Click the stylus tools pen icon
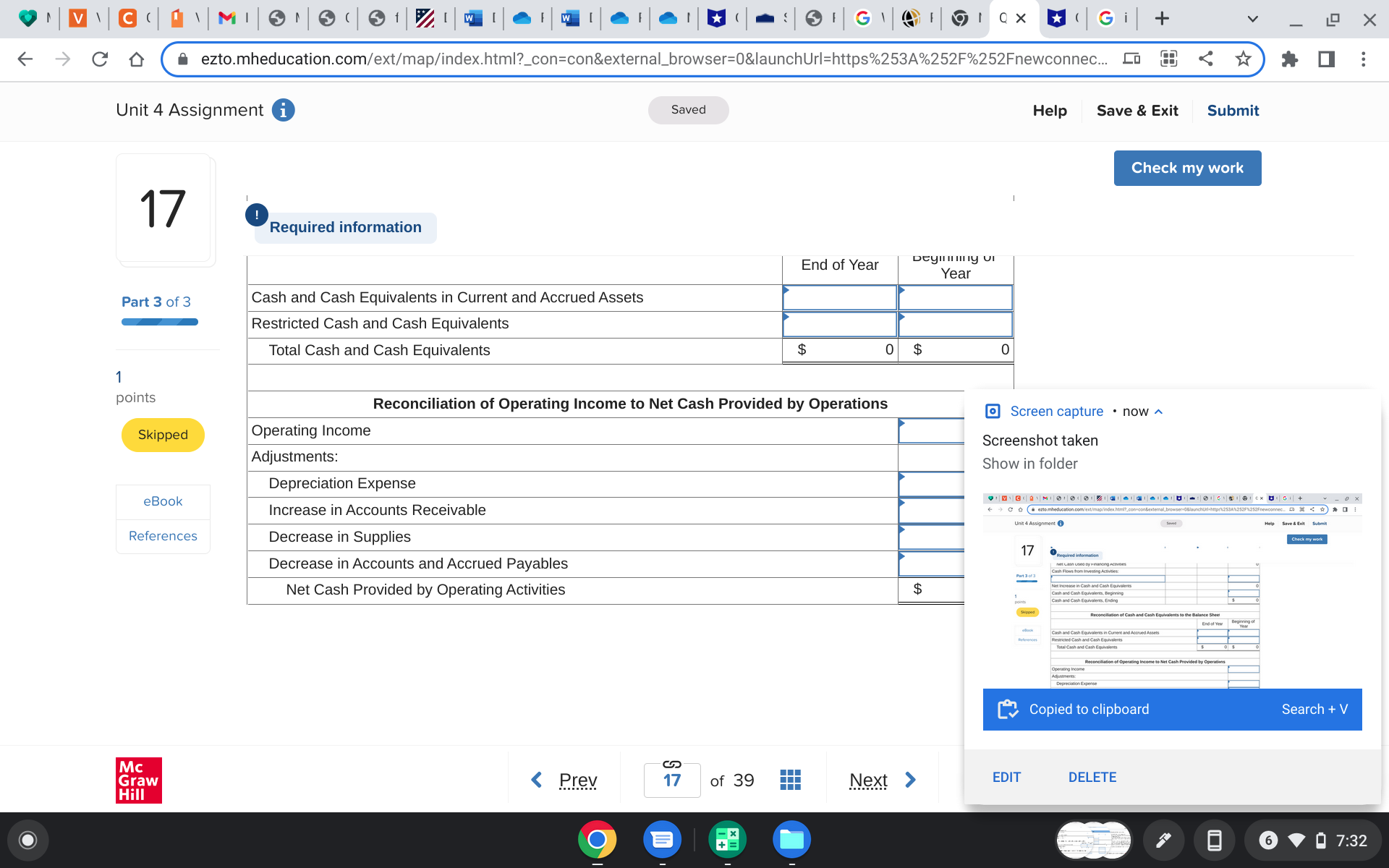Image resolution: width=1389 pixels, height=868 pixels. (x=1163, y=840)
